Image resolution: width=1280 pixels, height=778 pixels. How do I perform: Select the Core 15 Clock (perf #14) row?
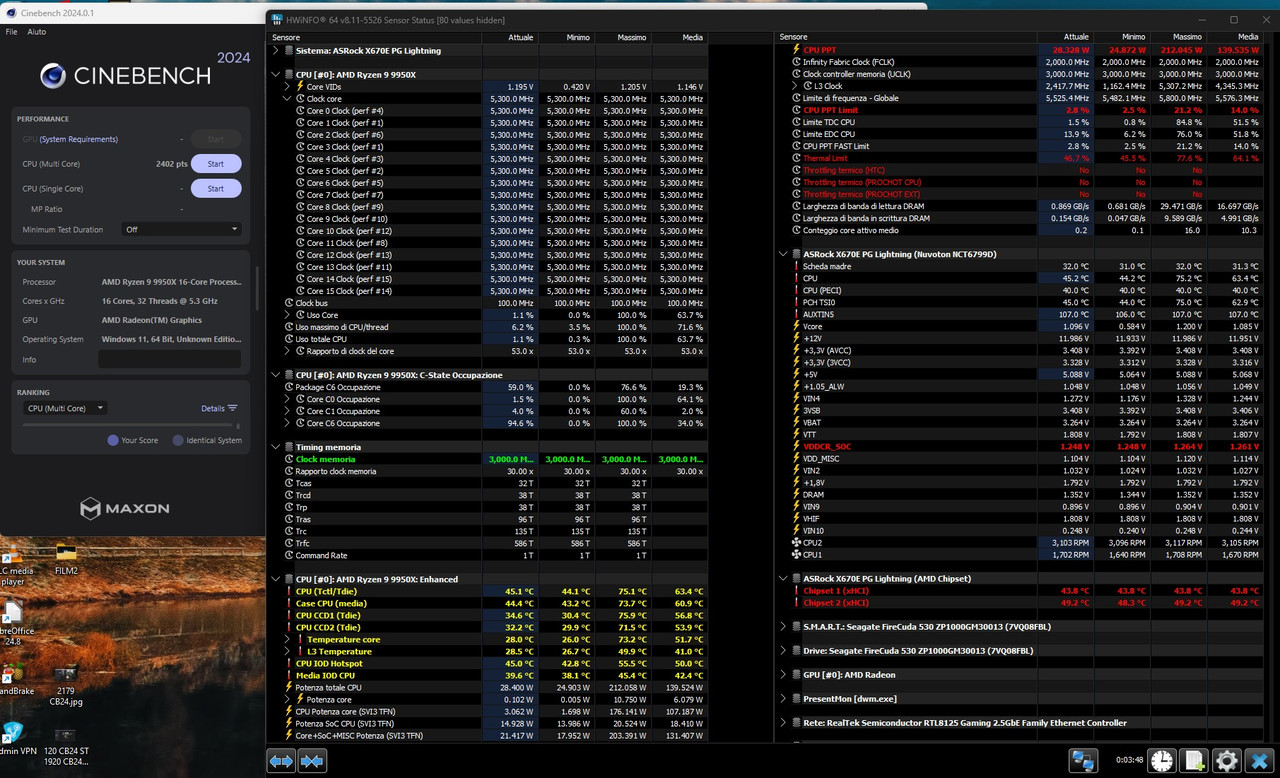coord(488,291)
